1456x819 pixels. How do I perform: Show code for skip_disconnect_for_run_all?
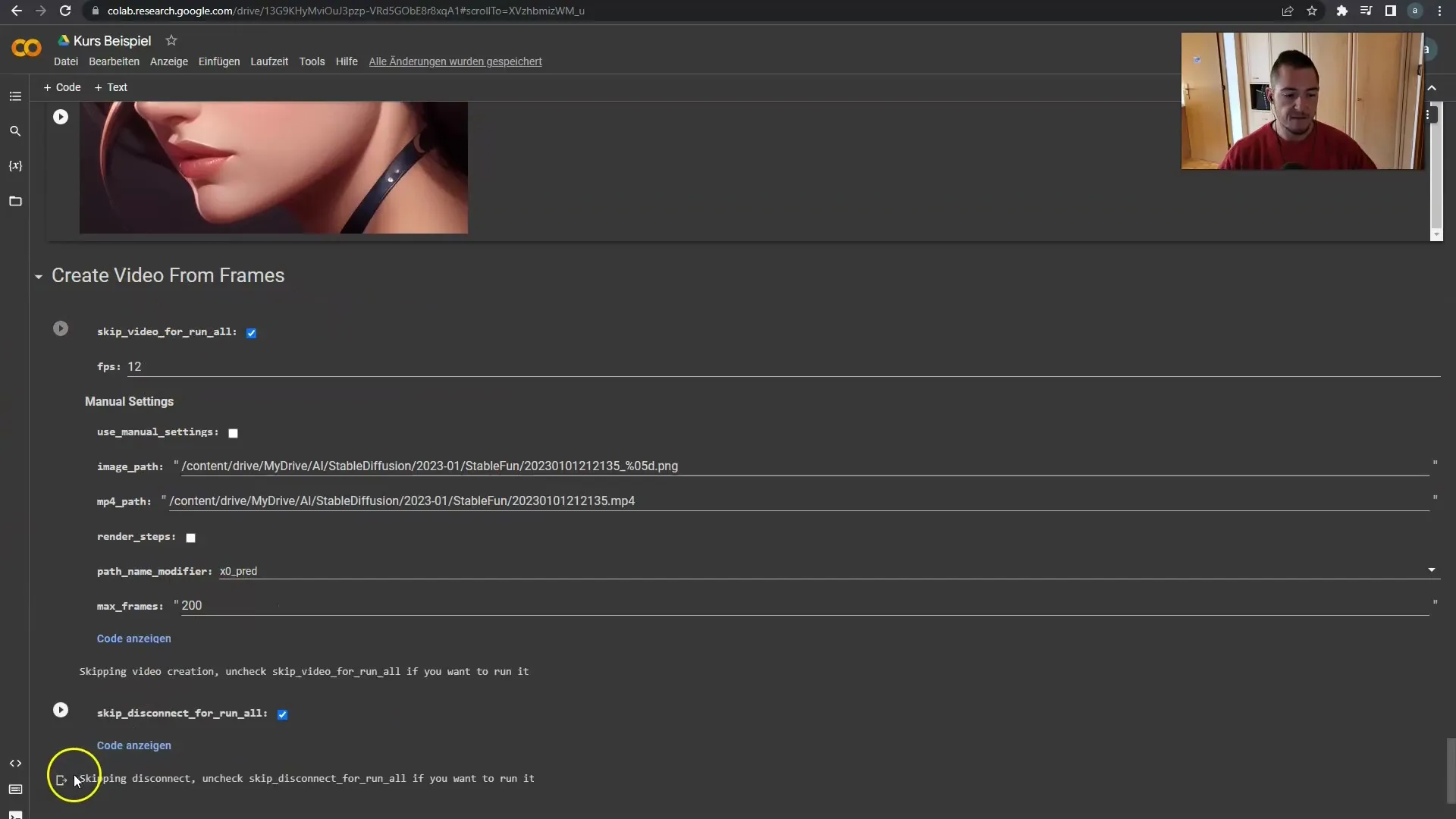[133, 744]
